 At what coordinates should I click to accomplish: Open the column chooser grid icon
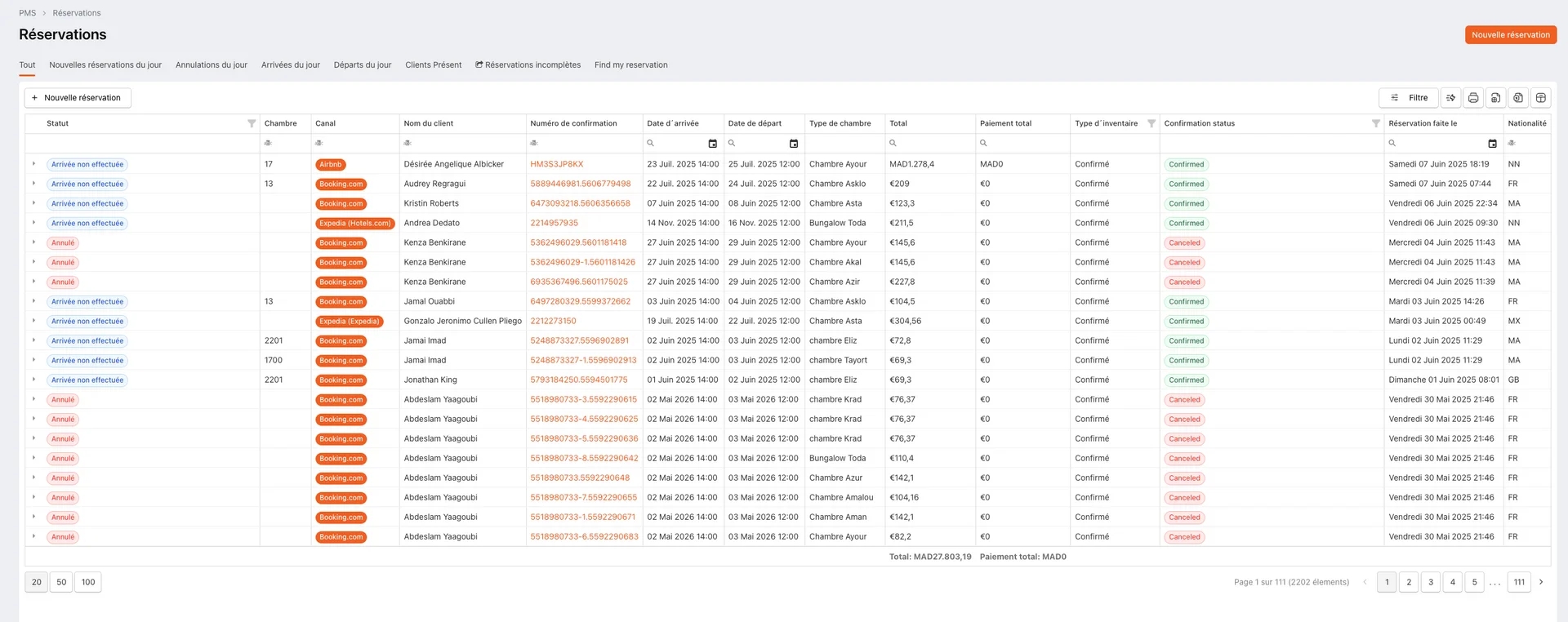[1540, 98]
